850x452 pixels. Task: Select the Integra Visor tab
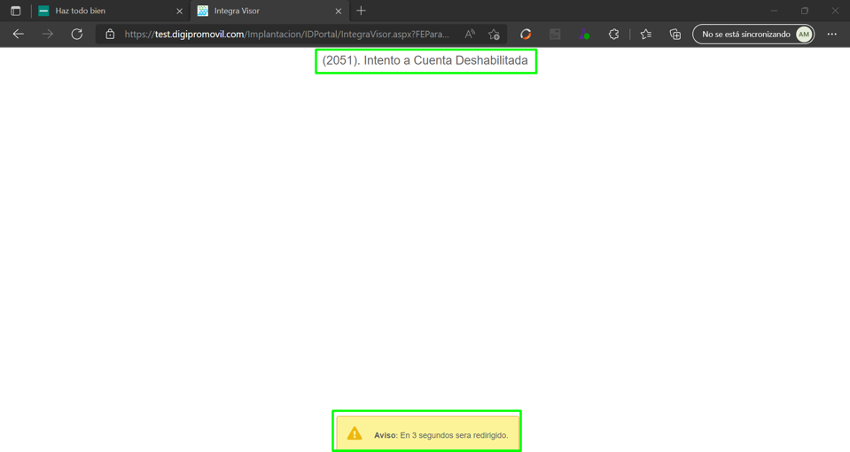tap(260, 11)
